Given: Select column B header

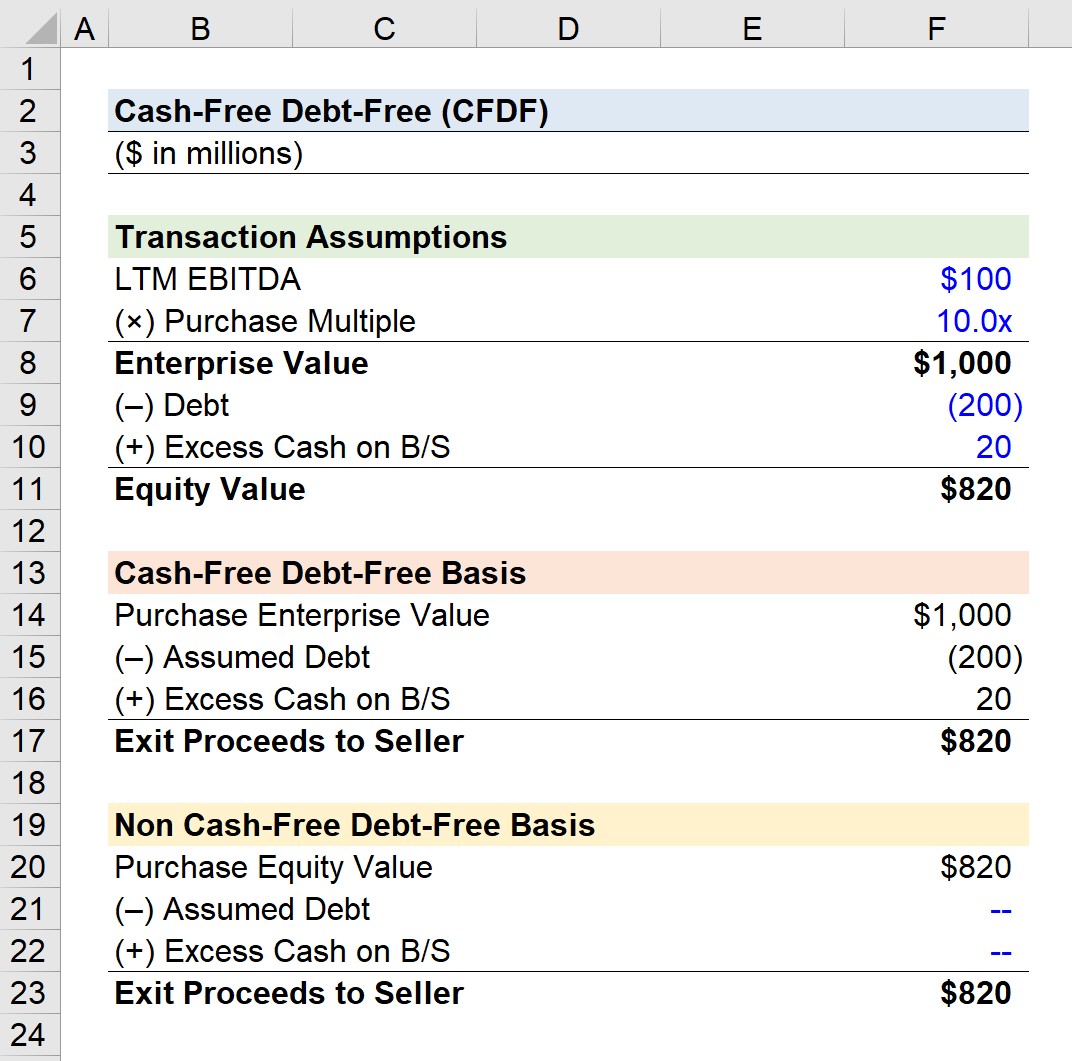Looking at the screenshot, I should pos(200,28).
